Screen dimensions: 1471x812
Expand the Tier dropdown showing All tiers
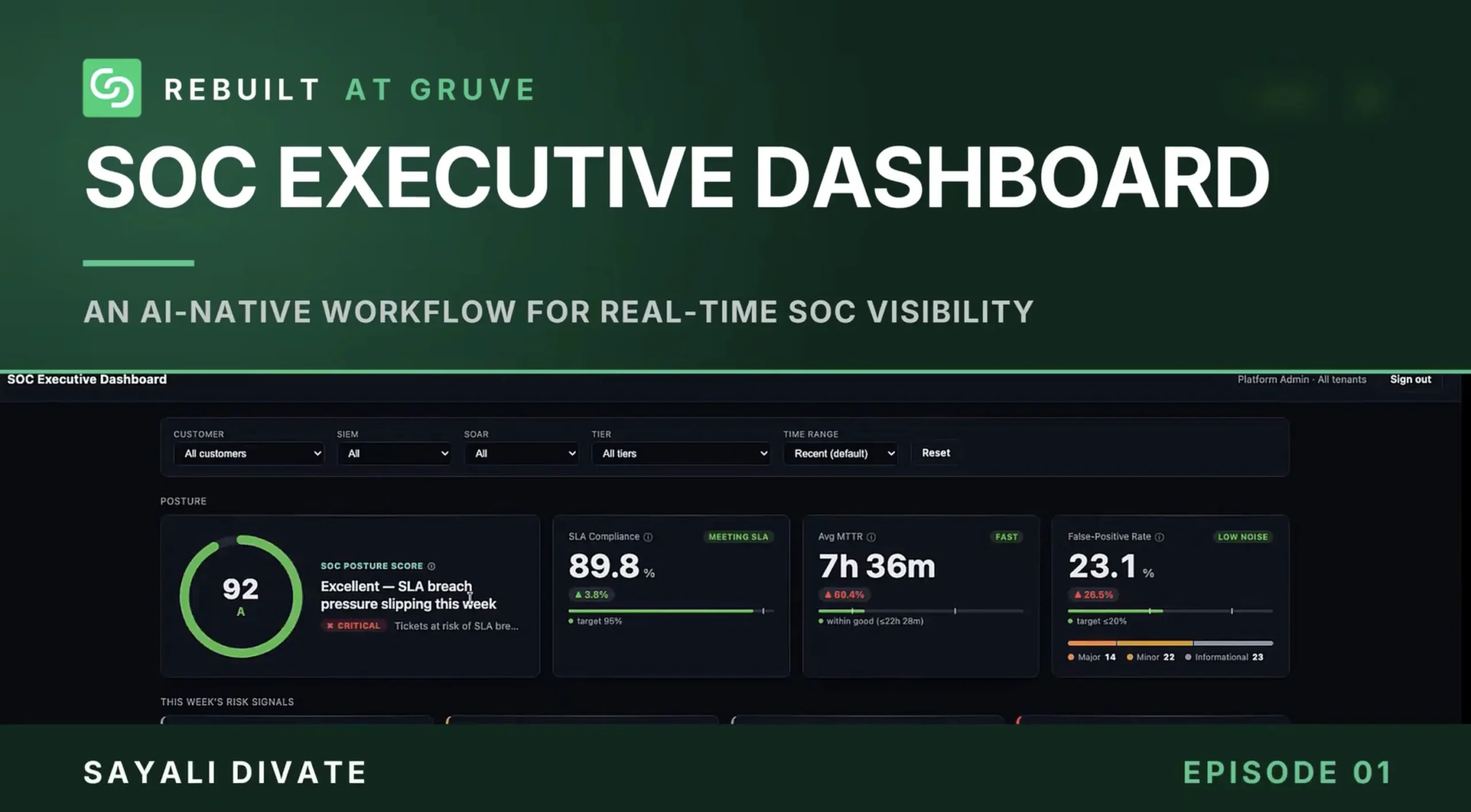(x=681, y=454)
